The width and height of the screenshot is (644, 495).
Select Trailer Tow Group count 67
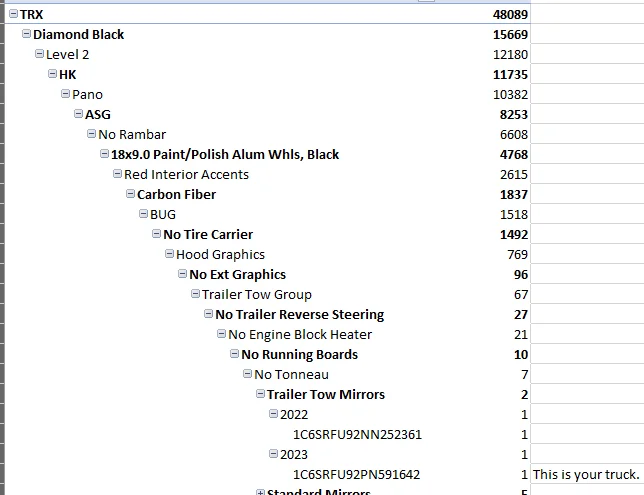[521, 294]
